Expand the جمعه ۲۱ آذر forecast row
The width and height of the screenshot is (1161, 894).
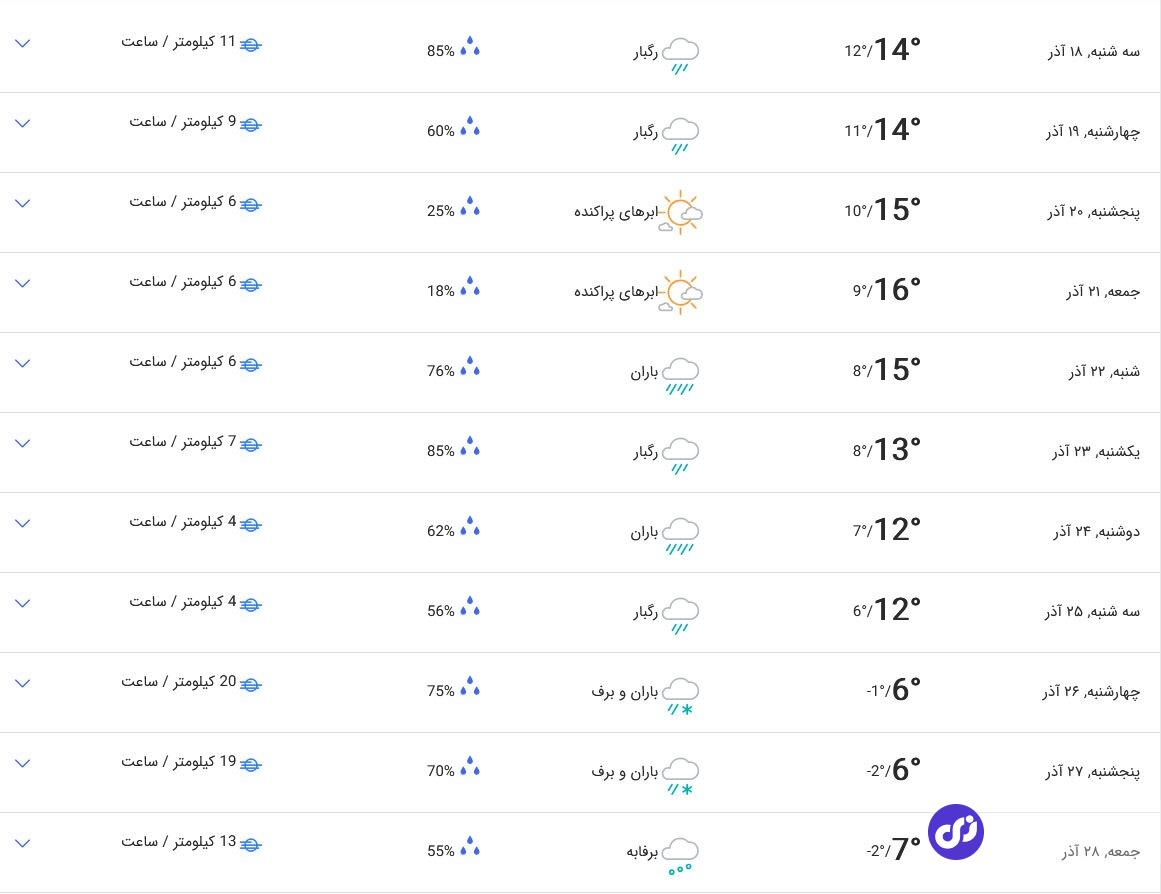click(23, 283)
